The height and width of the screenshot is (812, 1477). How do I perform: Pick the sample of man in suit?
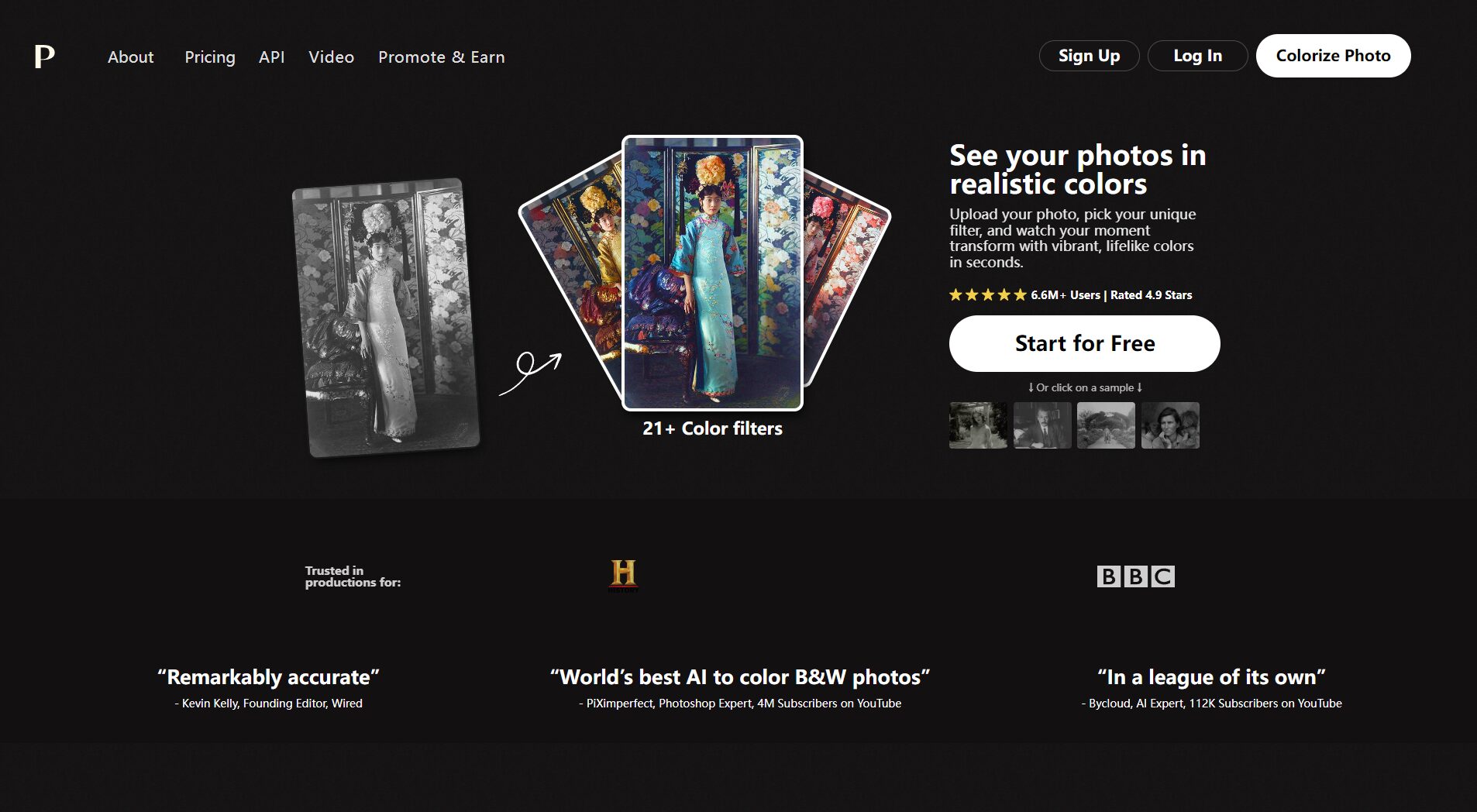tap(1042, 425)
